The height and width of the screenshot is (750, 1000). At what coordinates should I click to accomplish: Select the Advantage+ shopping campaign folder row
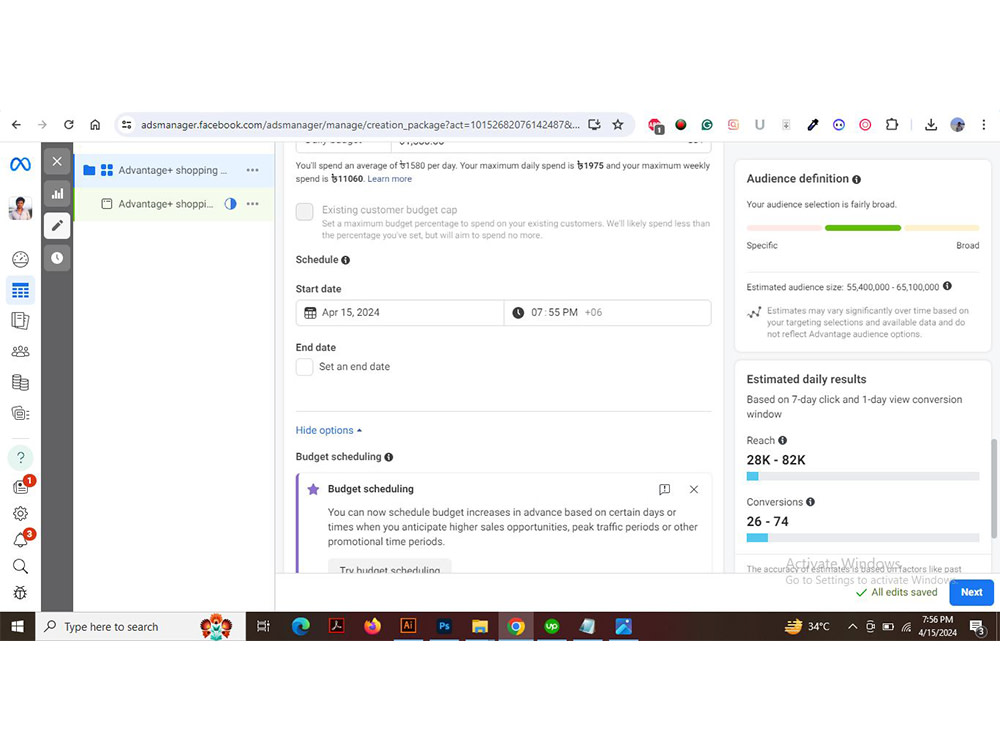click(x=174, y=170)
